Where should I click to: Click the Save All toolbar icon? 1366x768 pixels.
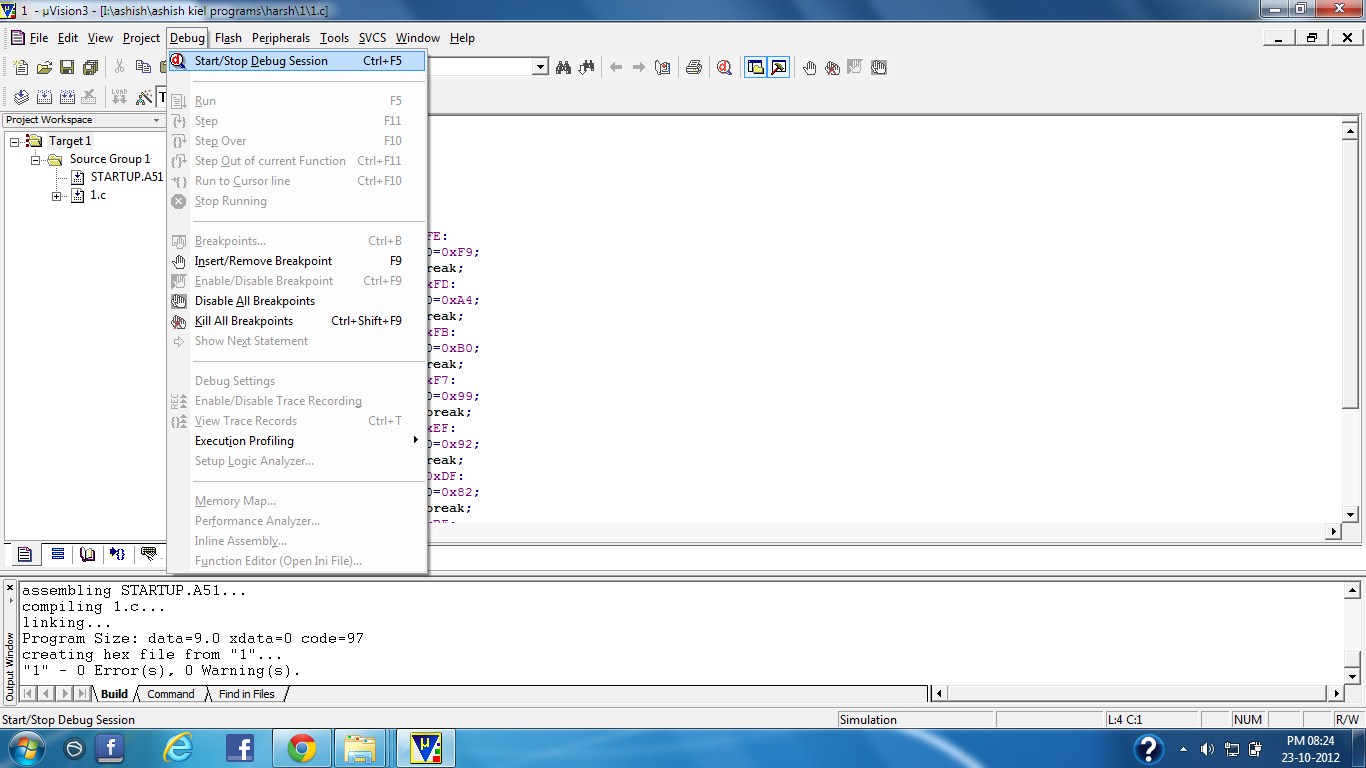click(90, 67)
